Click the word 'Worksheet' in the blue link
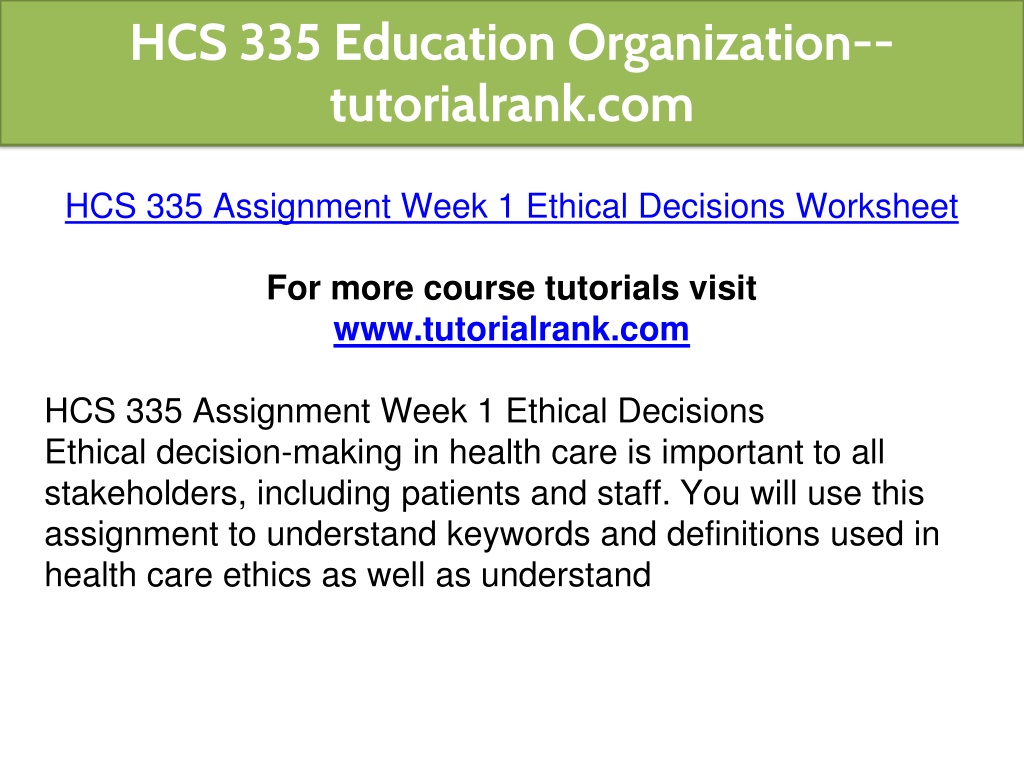The height and width of the screenshot is (768, 1024). pos(876,206)
